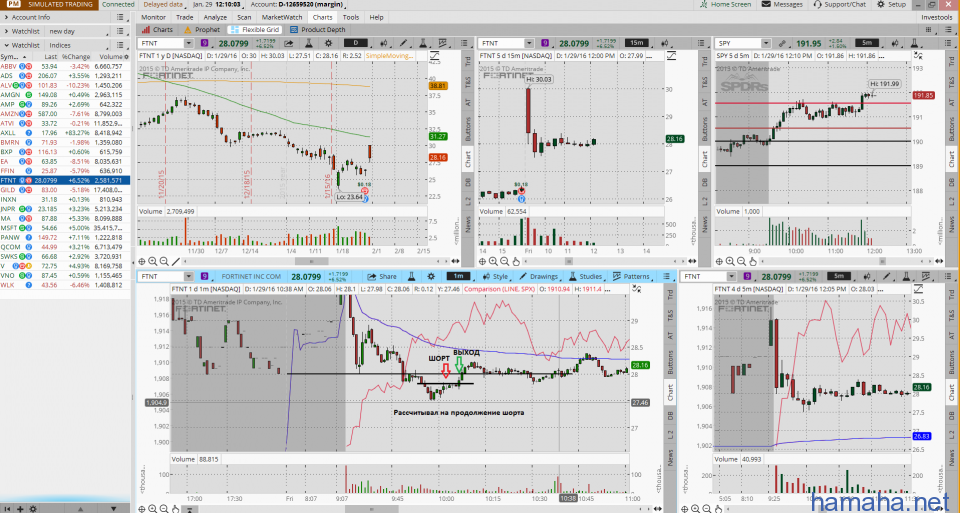Screen dimensions: 960x513
Task: Open symbol dropdown arrow on SPY chart
Action: 765,43
